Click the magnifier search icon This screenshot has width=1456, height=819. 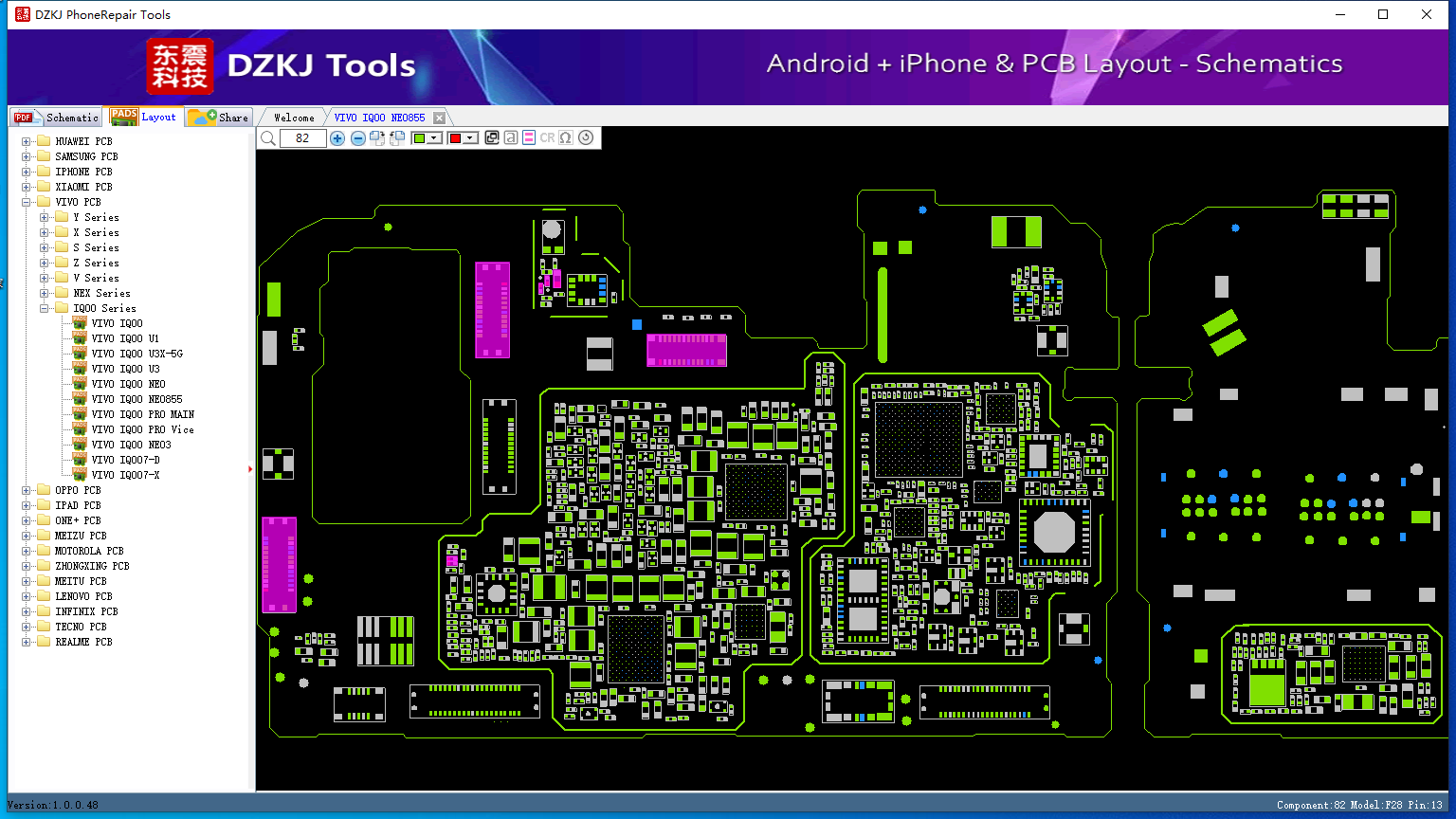point(268,138)
